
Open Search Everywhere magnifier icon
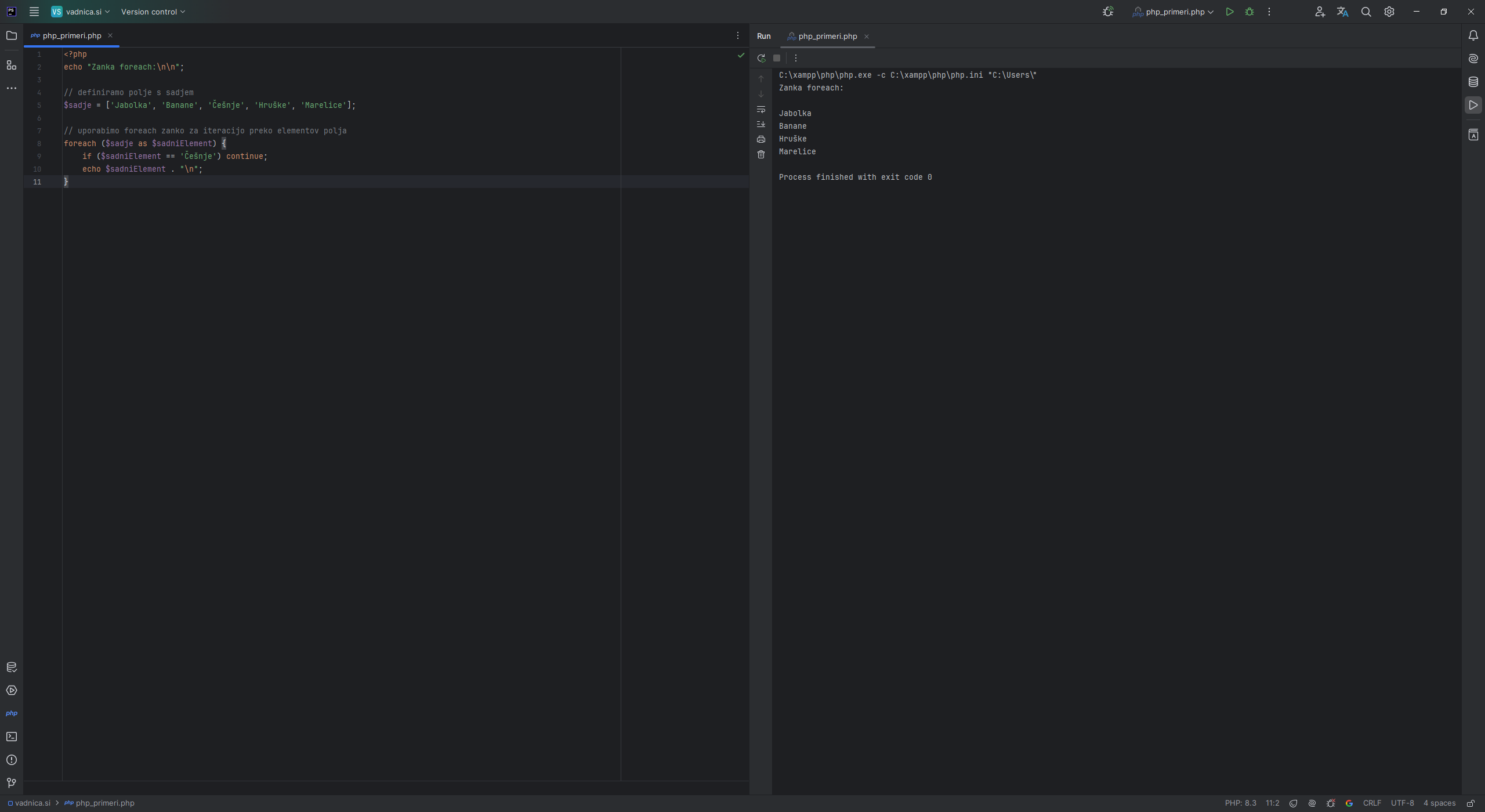(1366, 12)
